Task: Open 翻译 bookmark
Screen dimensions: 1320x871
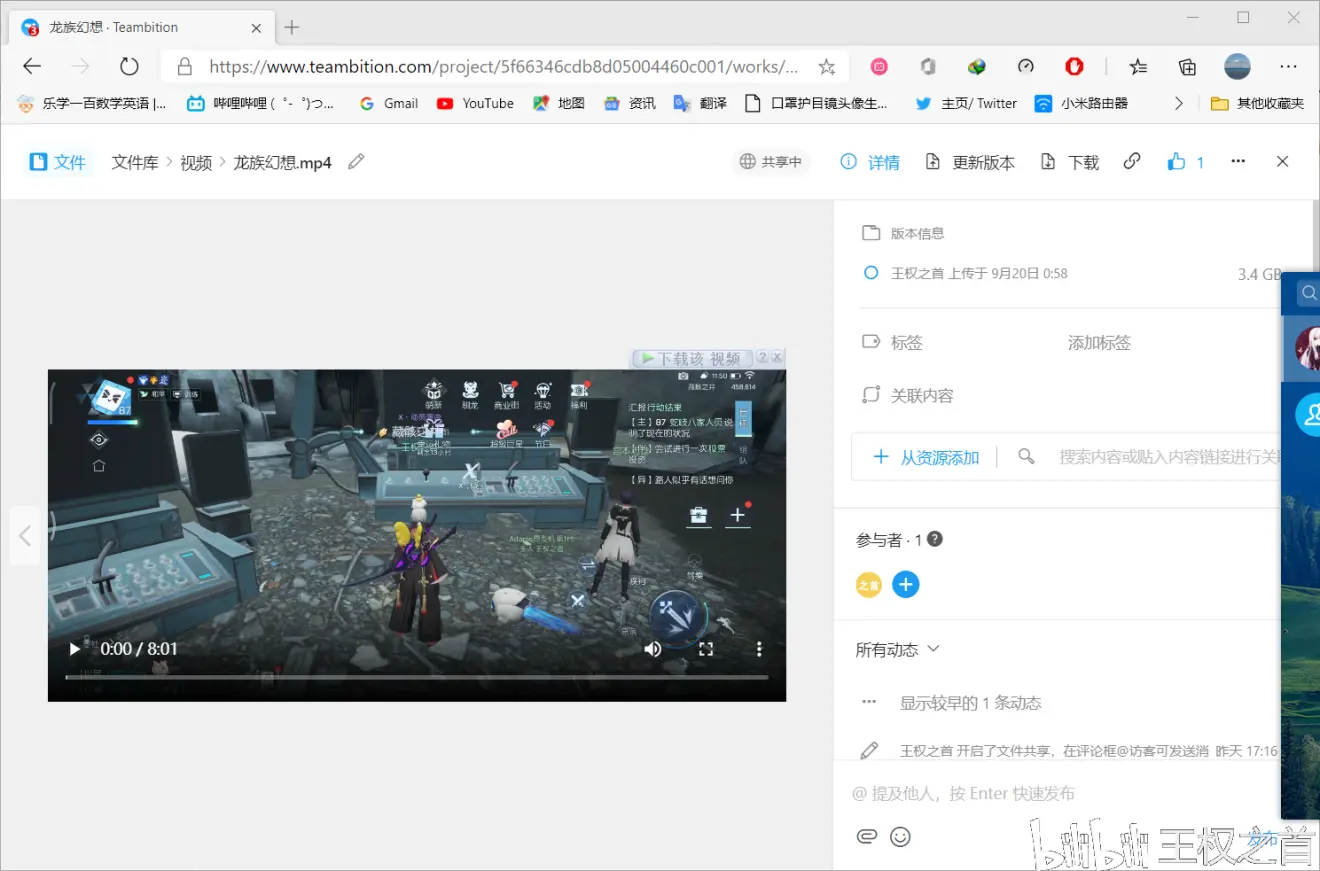Action: click(x=701, y=103)
